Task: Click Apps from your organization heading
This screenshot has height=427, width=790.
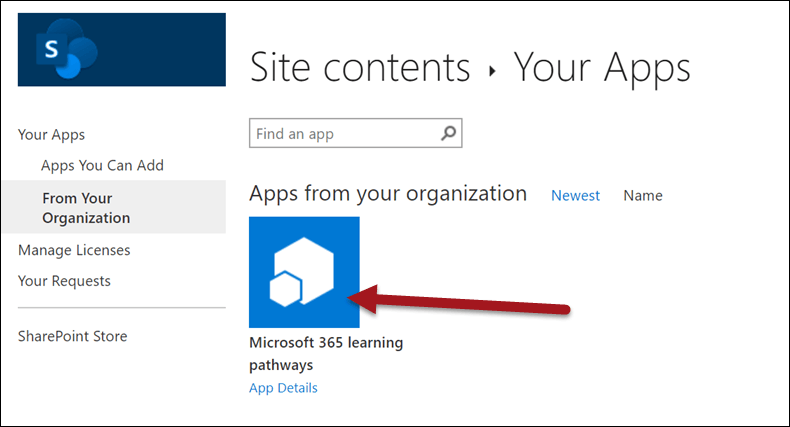Action: pyautogui.click(x=388, y=194)
